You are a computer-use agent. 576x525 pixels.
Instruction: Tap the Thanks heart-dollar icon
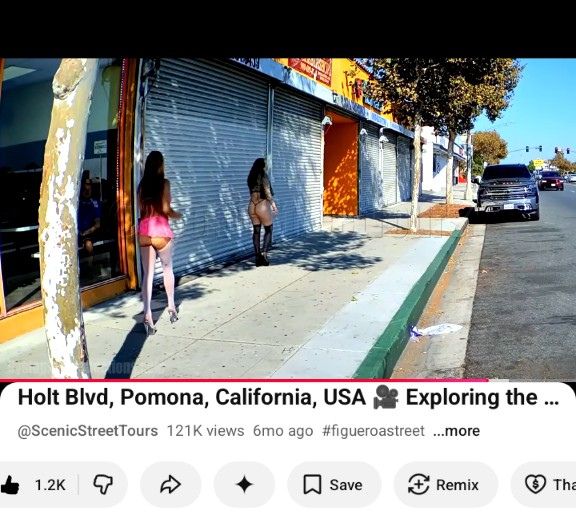tap(535, 485)
